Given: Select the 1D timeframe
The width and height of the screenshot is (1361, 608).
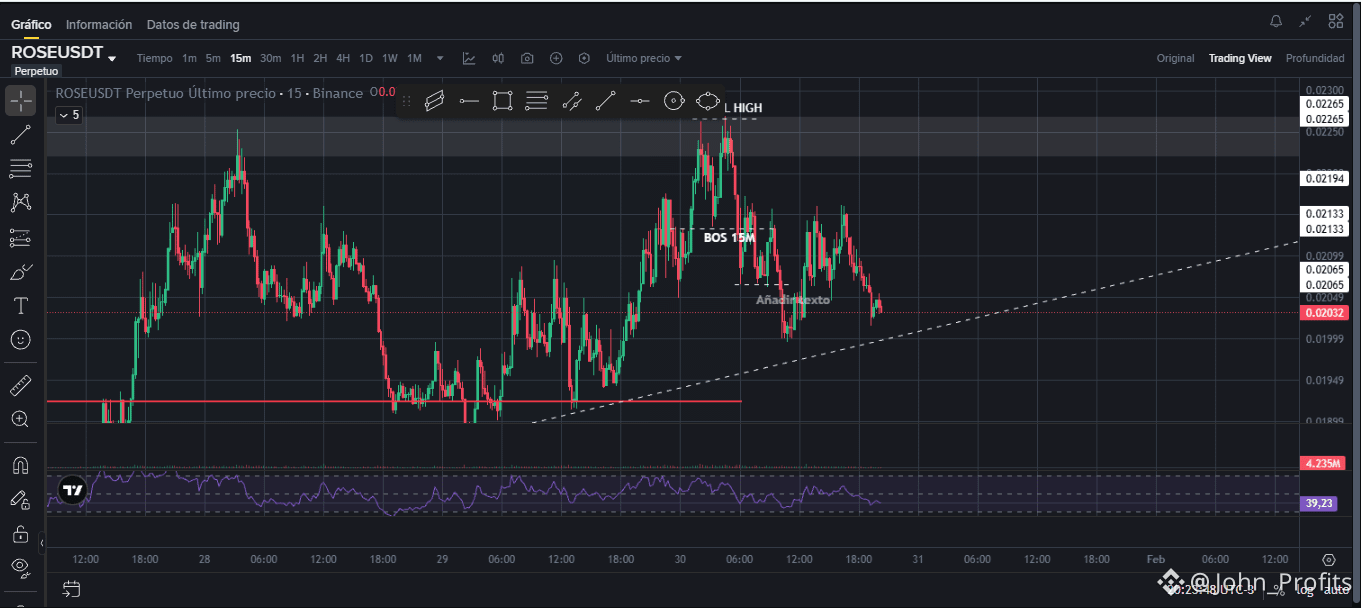Looking at the screenshot, I should 366,58.
